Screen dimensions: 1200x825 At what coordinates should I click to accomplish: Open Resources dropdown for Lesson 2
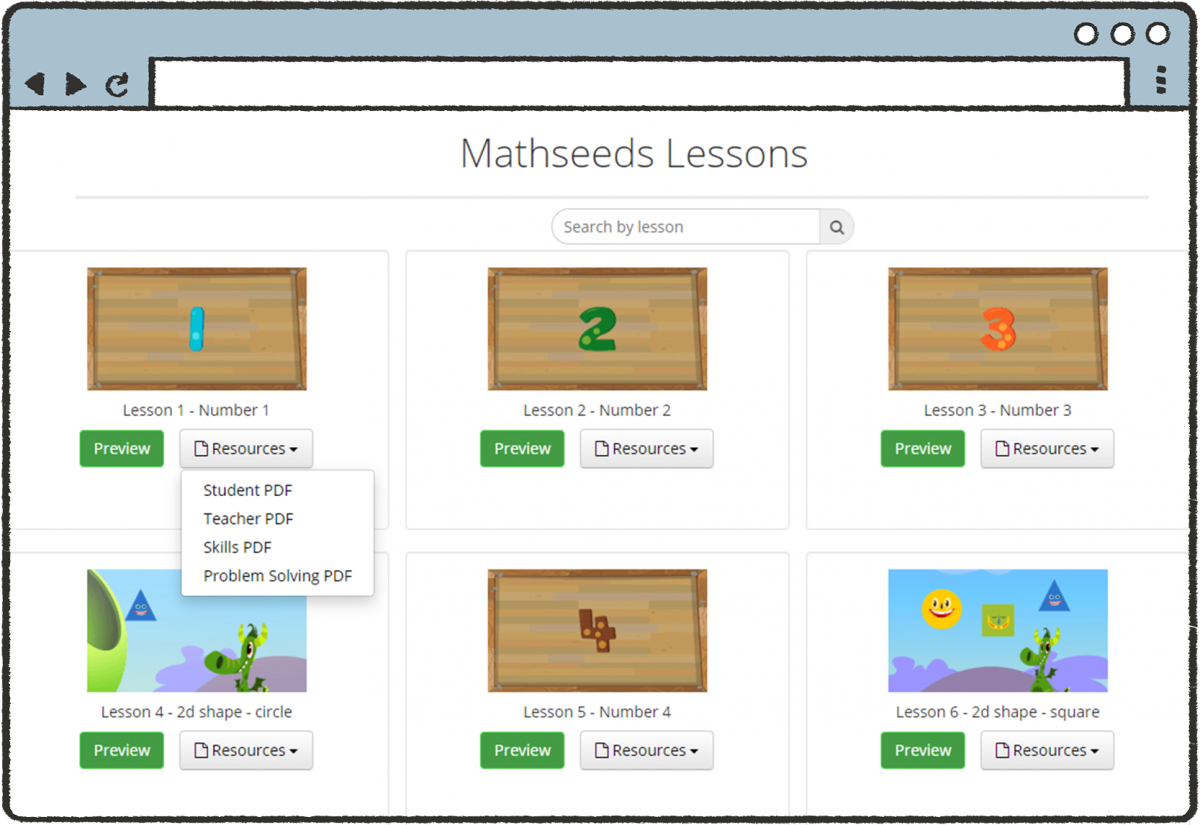coord(647,449)
